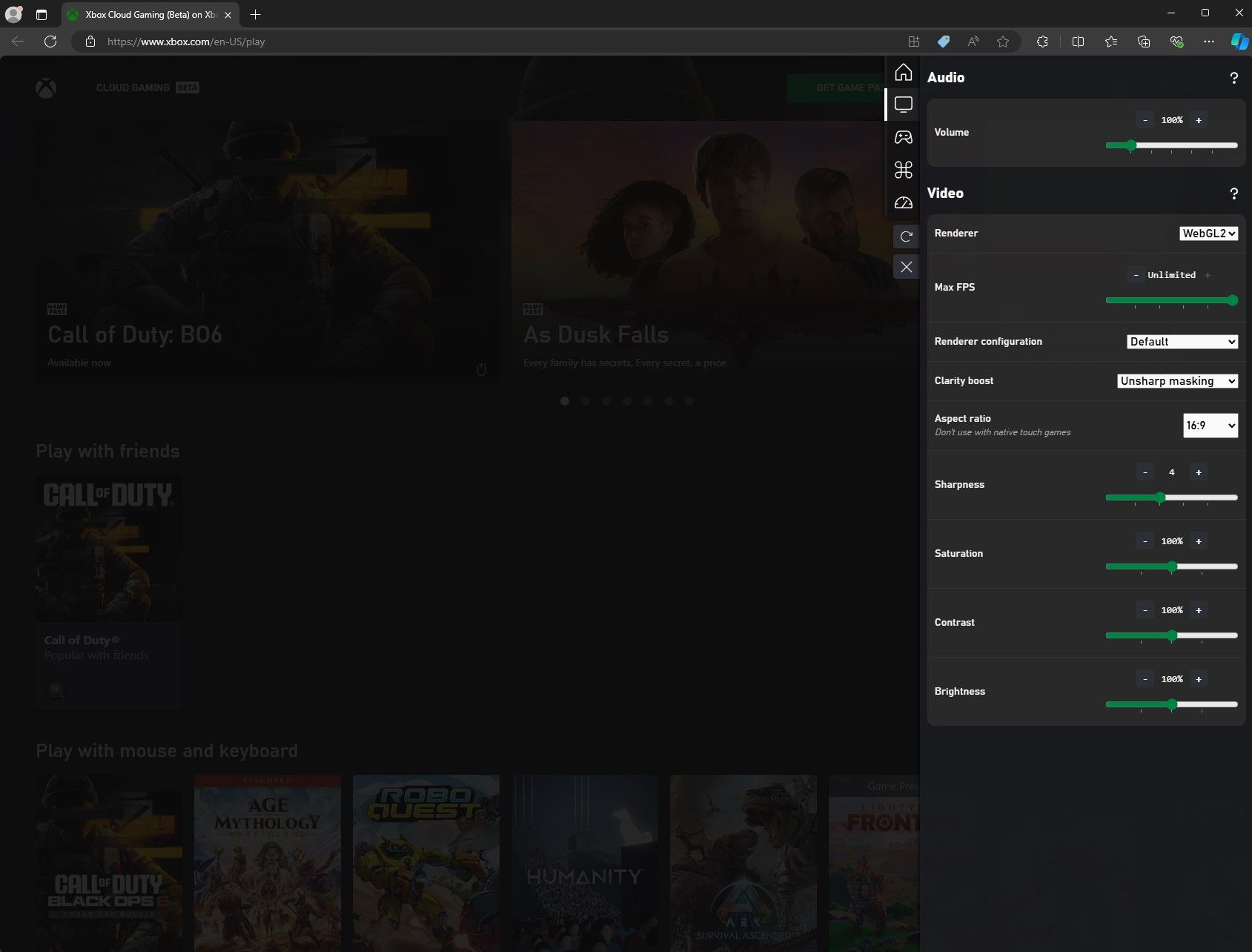Open the shopping price tag icon
This screenshot has width=1252, height=952.
coord(944,42)
